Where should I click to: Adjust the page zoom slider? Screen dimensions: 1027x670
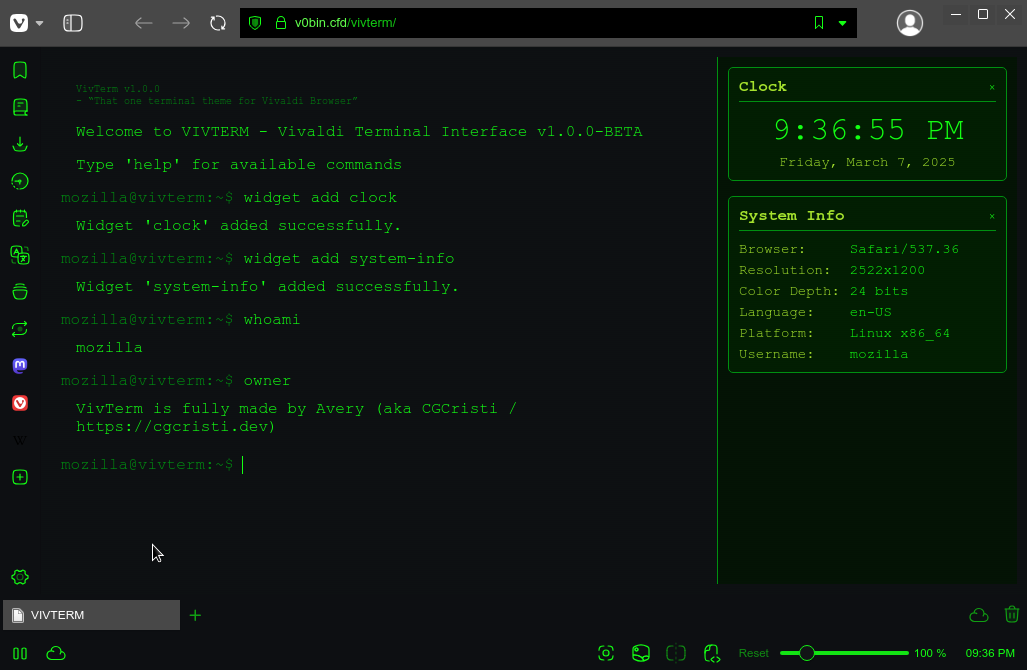tap(844, 653)
